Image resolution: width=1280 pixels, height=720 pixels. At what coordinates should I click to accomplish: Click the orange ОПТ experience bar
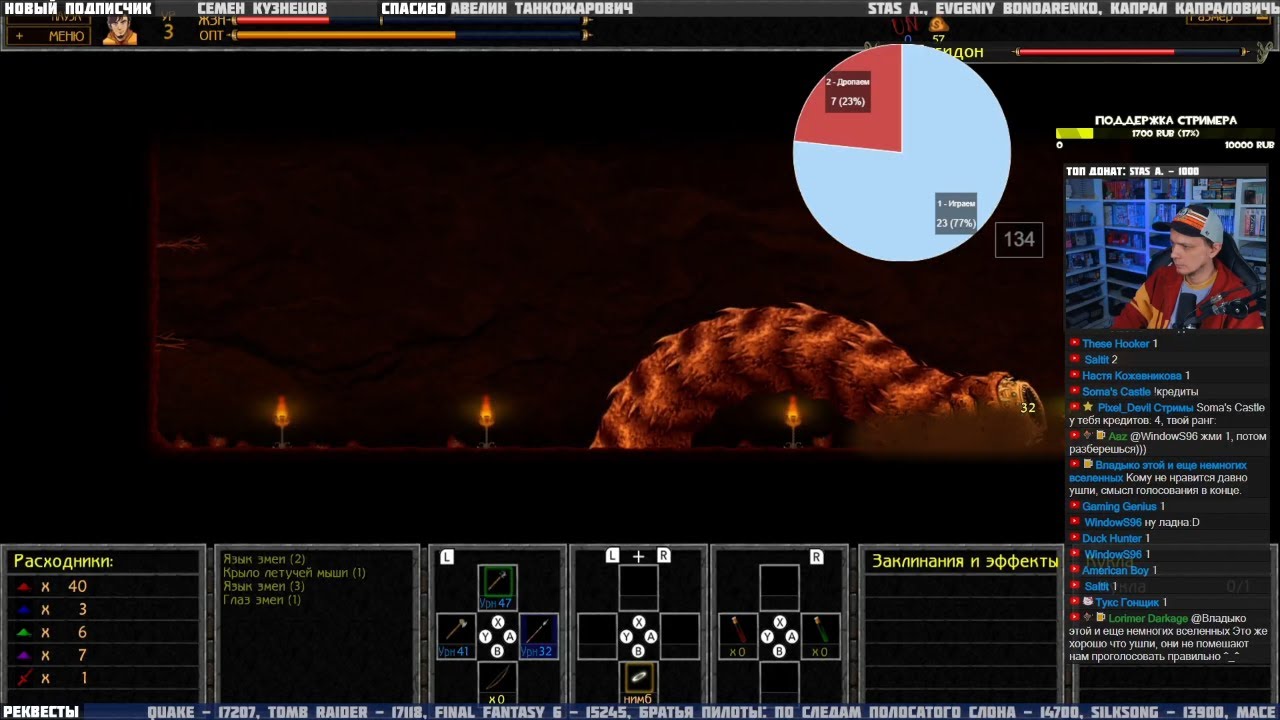[411, 35]
